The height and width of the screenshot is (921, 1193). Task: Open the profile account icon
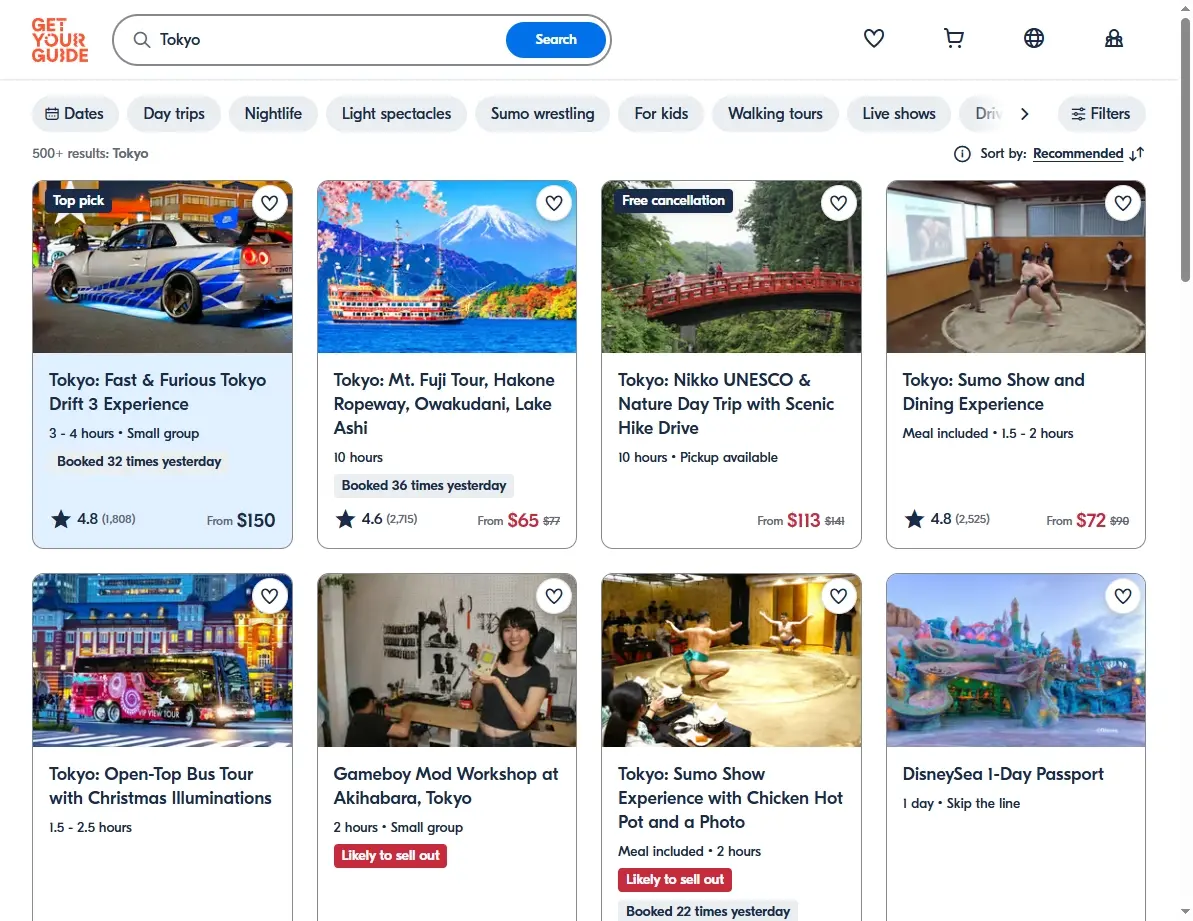[1114, 38]
